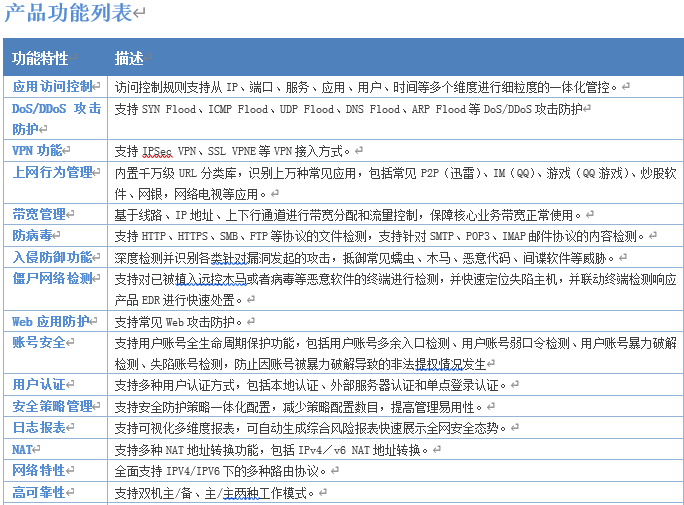Click the line 件、网银，网络电视等应用
The image size is (684, 505).
pyautogui.click(x=190, y=194)
